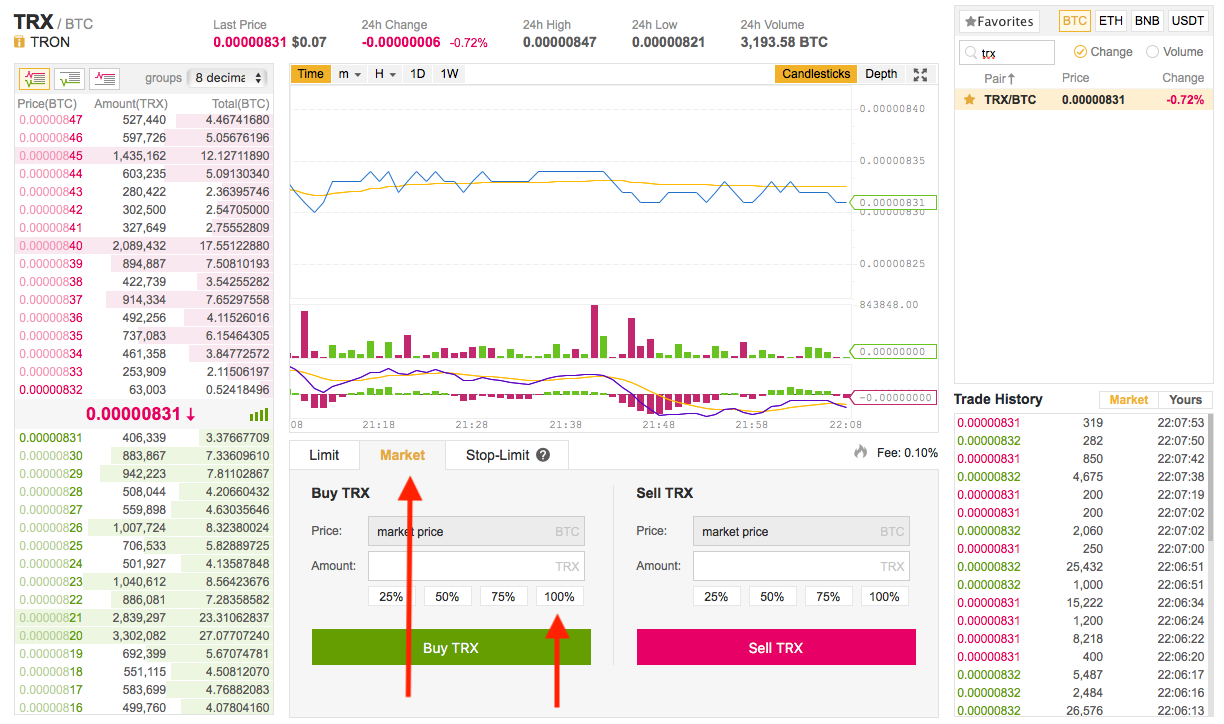The width and height of the screenshot is (1224, 724).
Task: Set buy amount to 25%
Action: point(391,596)
